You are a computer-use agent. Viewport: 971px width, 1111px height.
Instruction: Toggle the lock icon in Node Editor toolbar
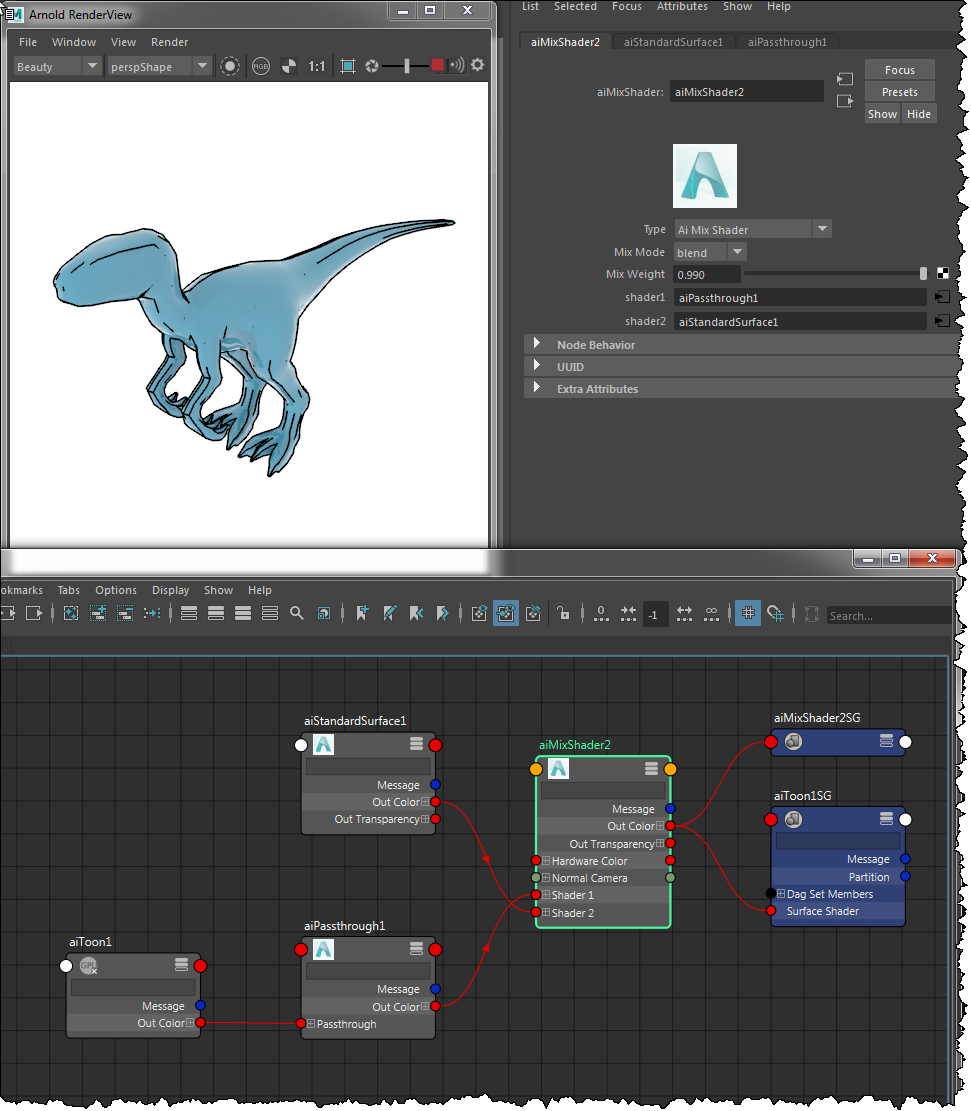565,614
